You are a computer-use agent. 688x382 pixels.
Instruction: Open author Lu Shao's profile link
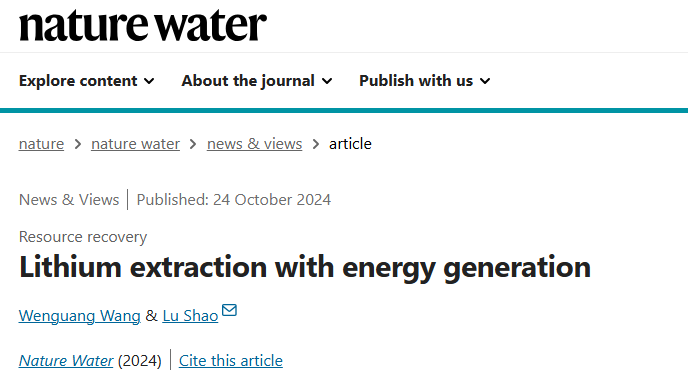tap(190, 316)
